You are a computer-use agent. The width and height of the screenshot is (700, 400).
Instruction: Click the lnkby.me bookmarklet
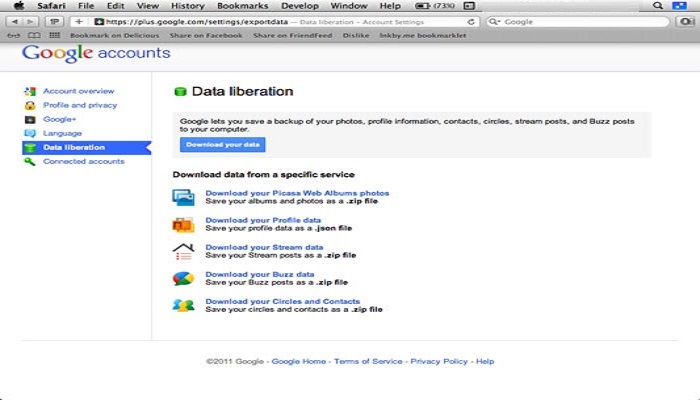pyautogui.click(x=423, y=35)
